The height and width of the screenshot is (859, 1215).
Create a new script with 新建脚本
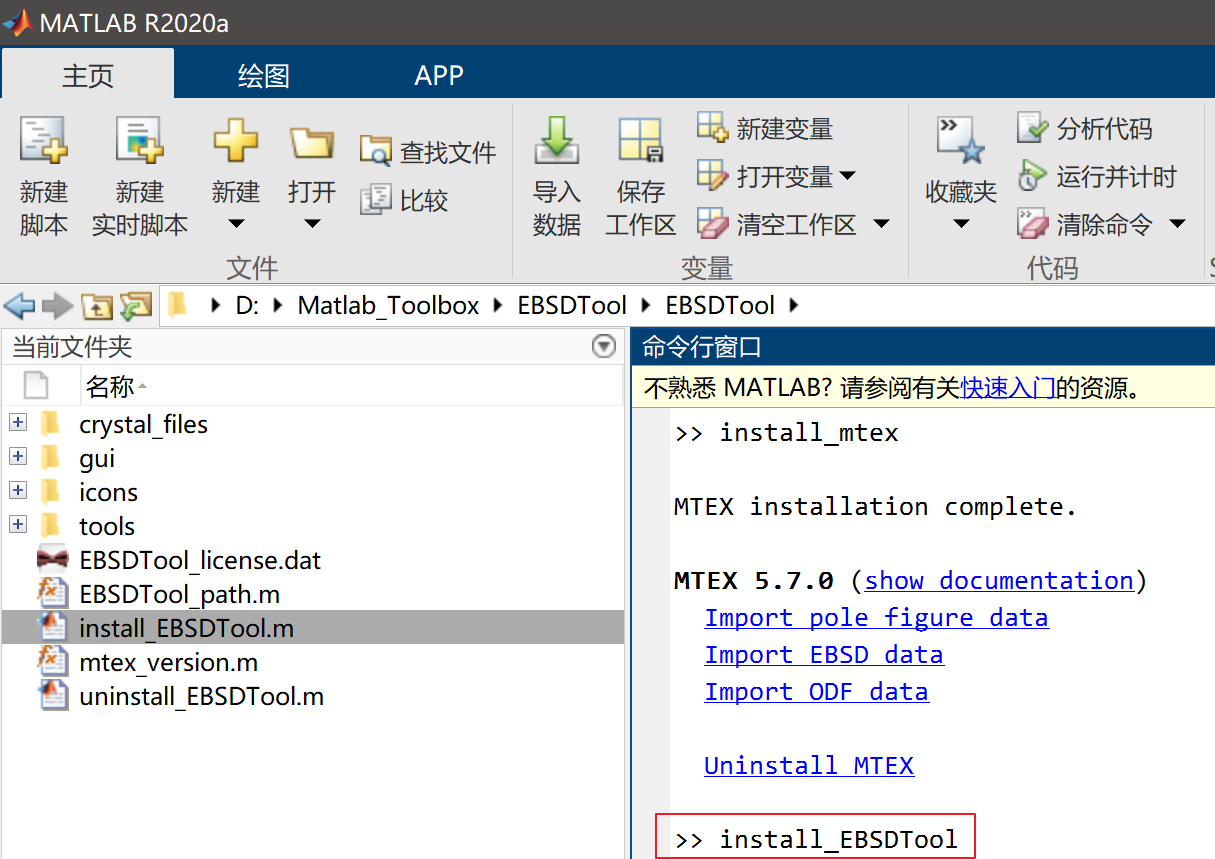click(x=44, y=176)
